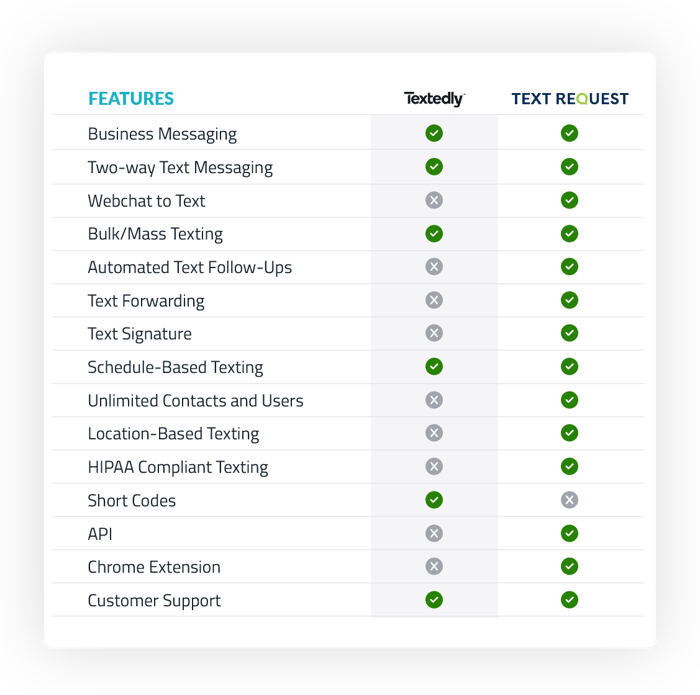The width and height of the screenshot is (700, 695).
Task: Click Text Request's check for HIPAA Compliant Texting
Action: [569, 467]
